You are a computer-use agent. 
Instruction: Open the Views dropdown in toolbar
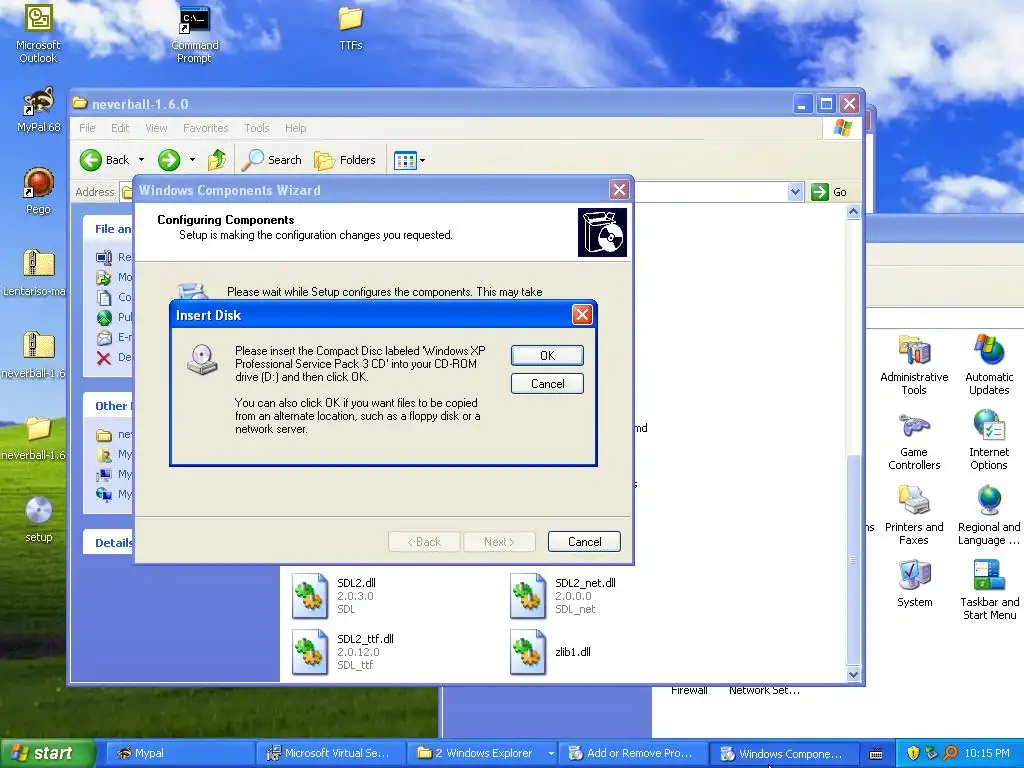pos(409,160)
